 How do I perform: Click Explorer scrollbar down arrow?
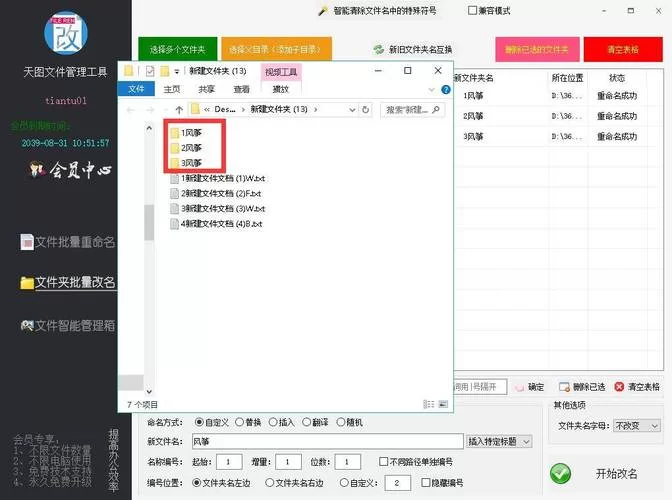click(x=149, y=391)
